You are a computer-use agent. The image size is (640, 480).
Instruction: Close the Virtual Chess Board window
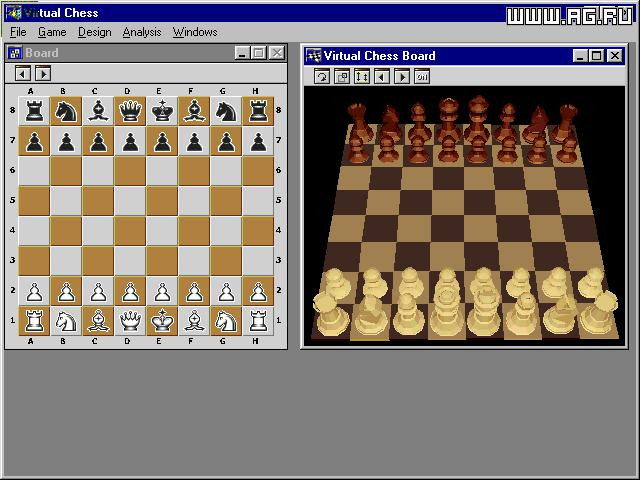[x=615, y=56]
